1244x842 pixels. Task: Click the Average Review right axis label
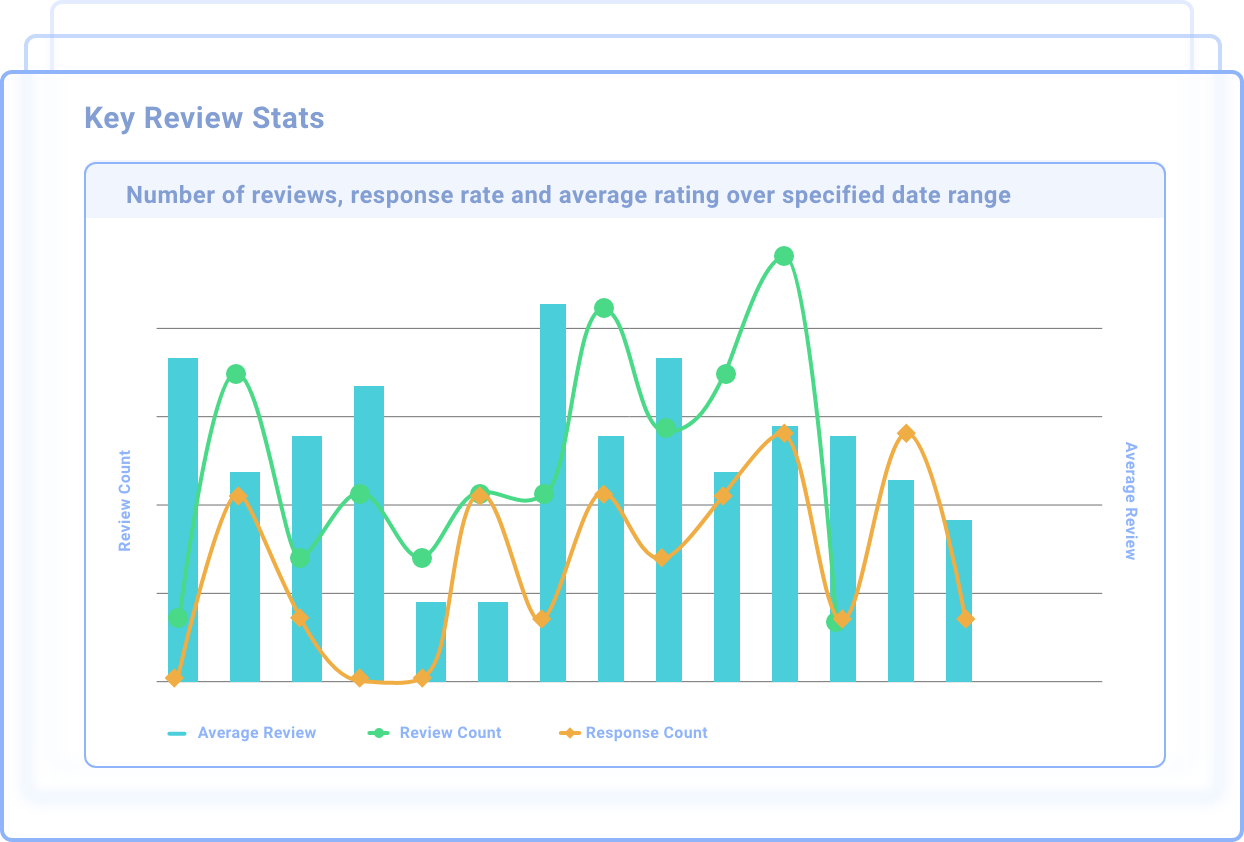[x=1131, y=500]
